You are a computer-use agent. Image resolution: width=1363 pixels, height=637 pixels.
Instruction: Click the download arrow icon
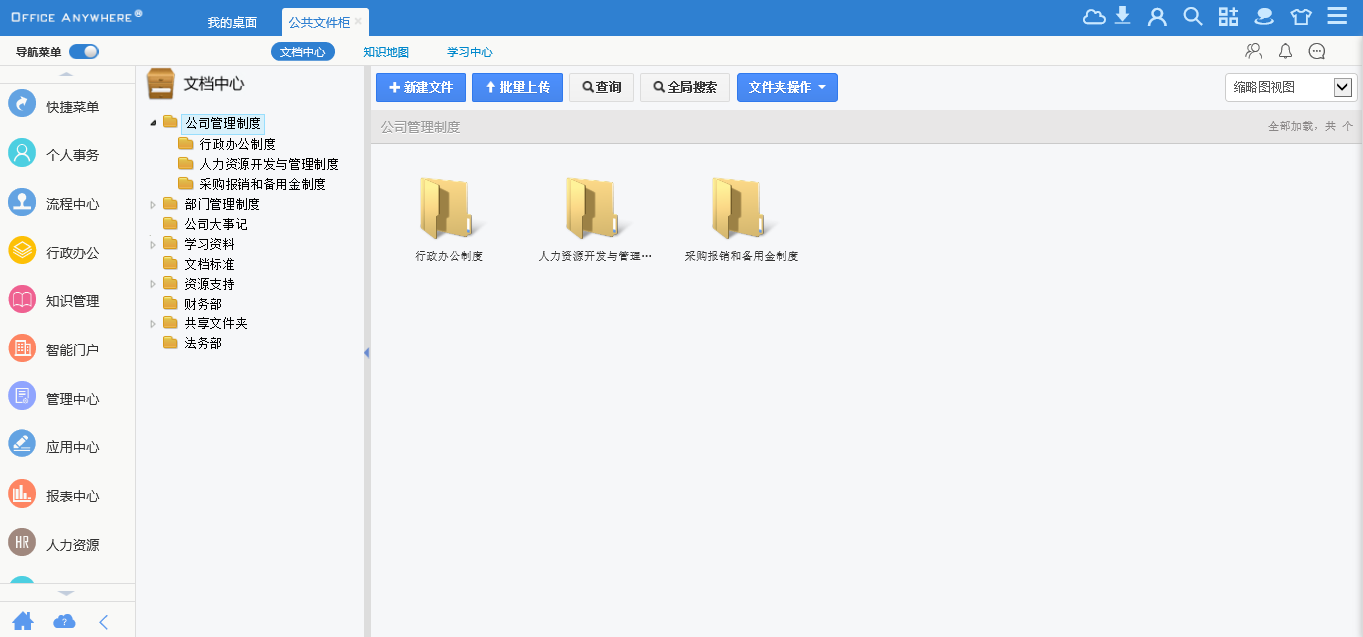1123,16
